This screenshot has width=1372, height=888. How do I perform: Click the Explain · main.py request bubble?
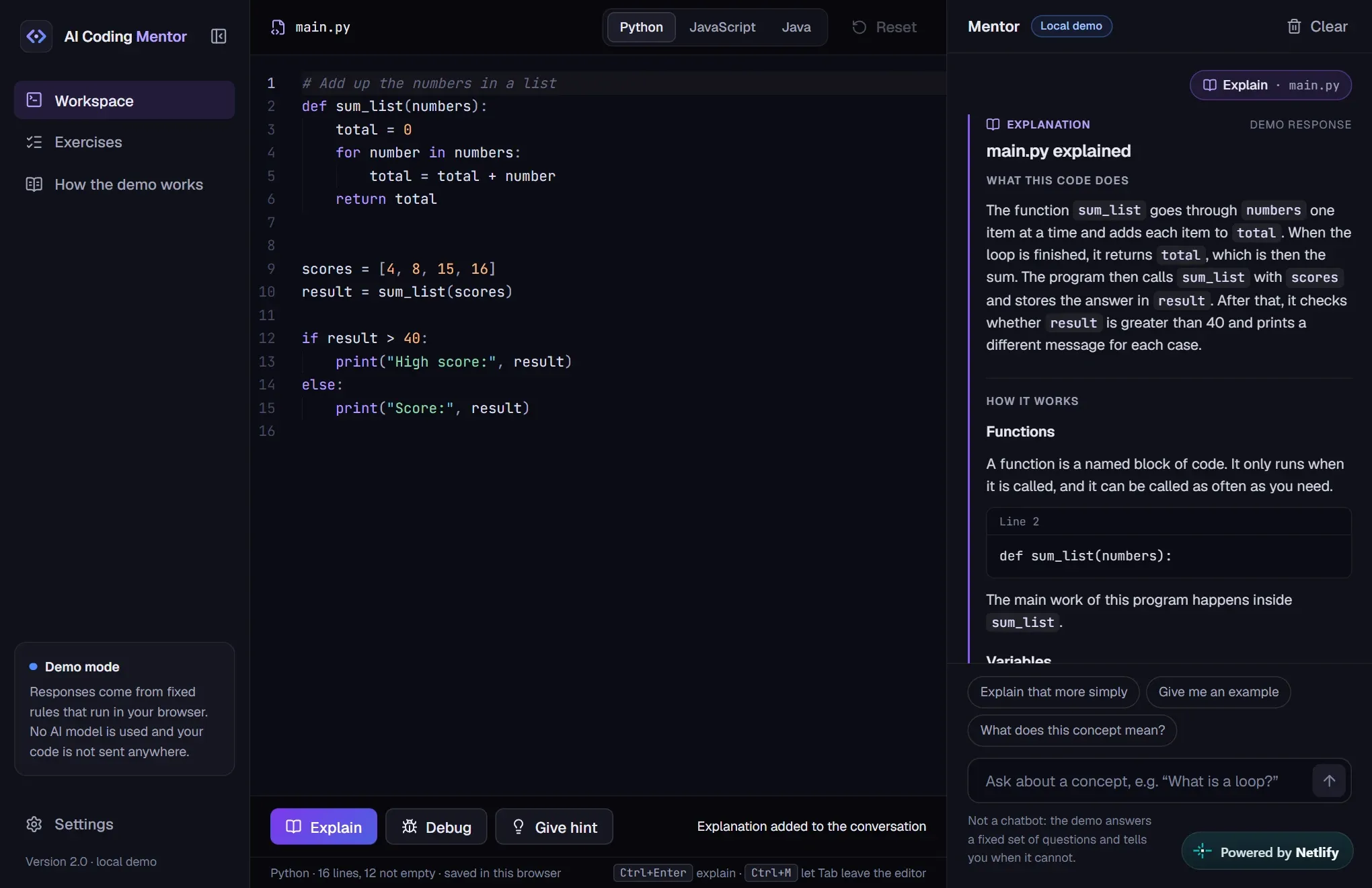click(1270, 85)
